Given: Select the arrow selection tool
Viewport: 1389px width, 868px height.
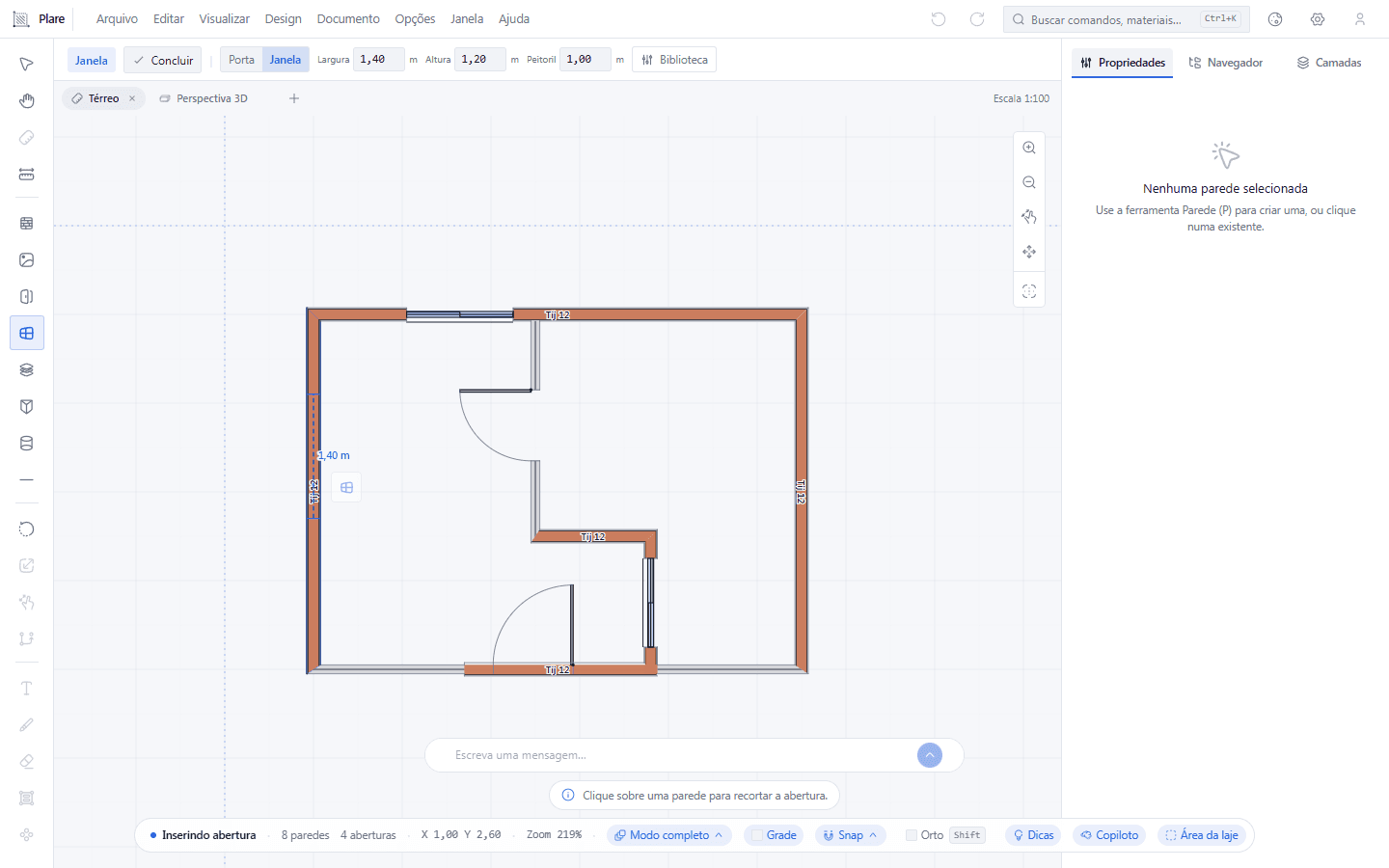Looking at the screenshot, I should pyautogui.click(x=27, y=65).
